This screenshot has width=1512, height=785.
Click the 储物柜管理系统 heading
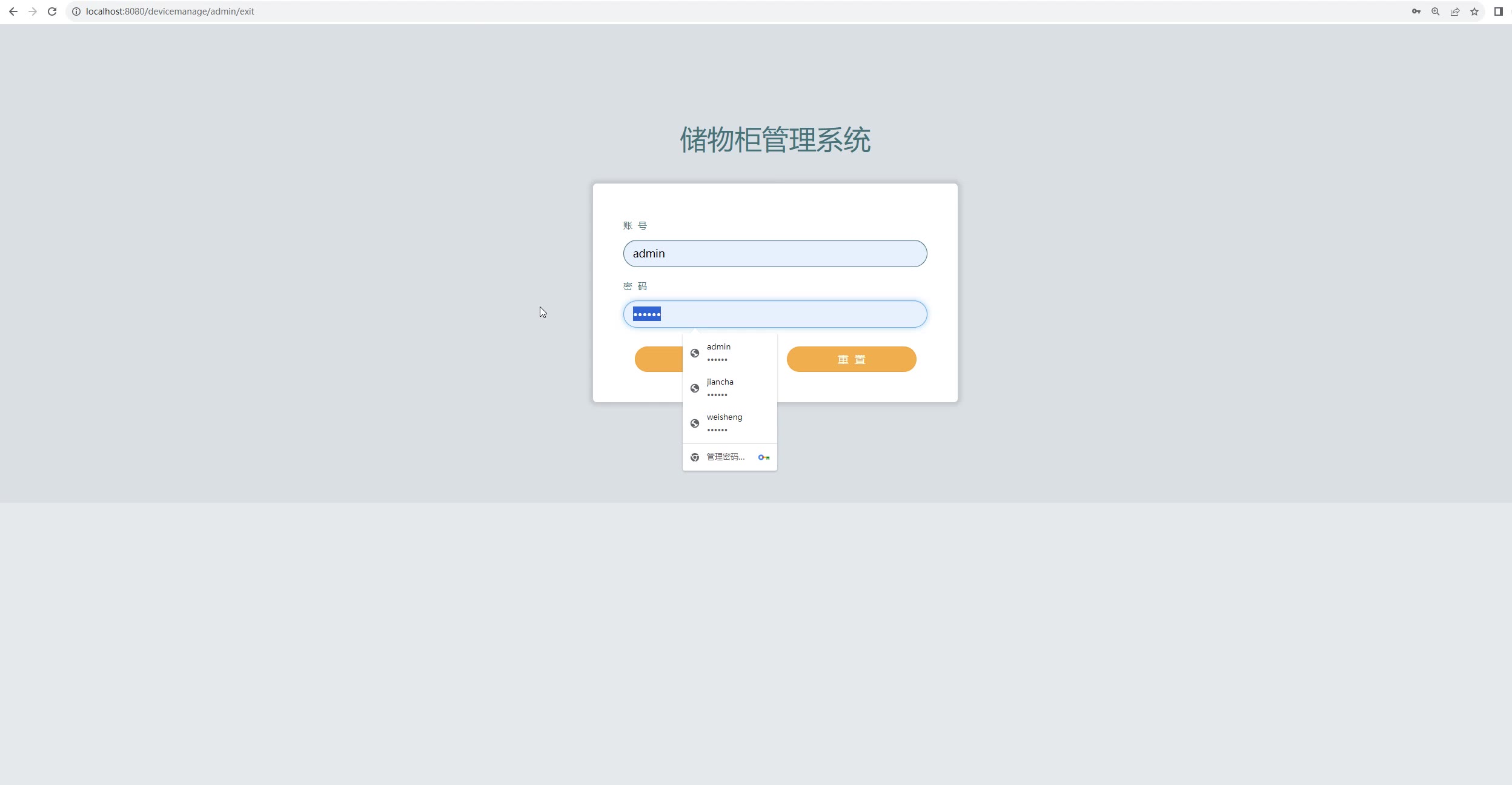pos(775,140)
